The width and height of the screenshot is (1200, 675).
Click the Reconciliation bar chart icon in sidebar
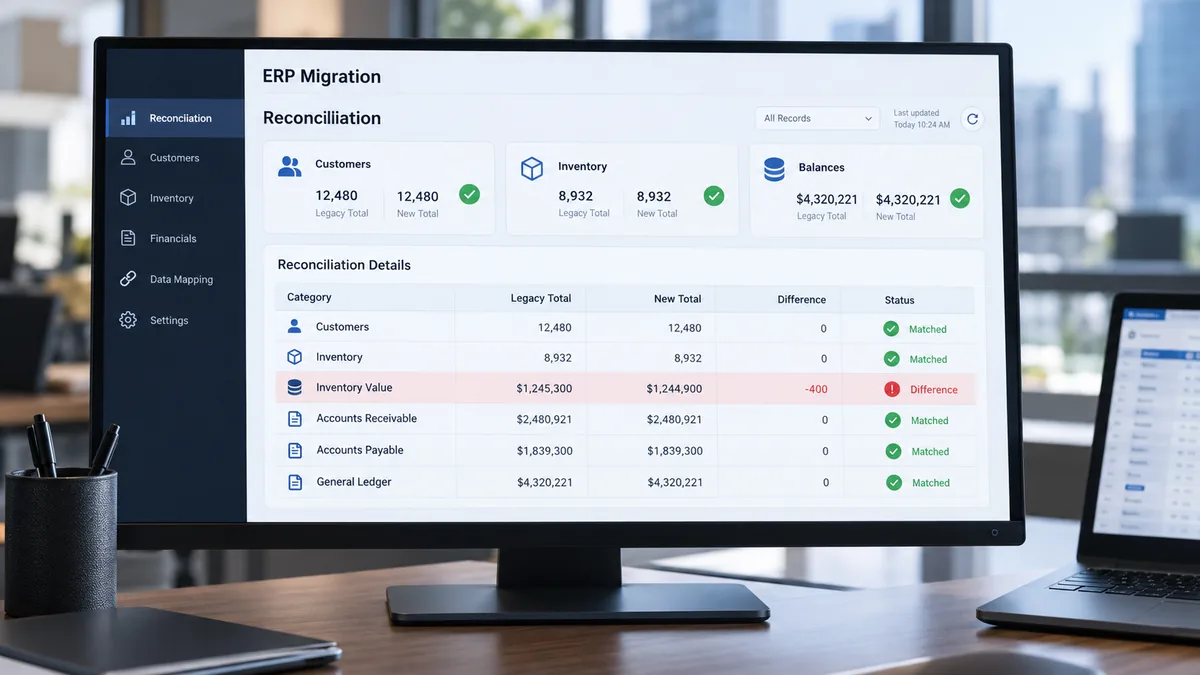pyautogui.click(x=128, y=118)
